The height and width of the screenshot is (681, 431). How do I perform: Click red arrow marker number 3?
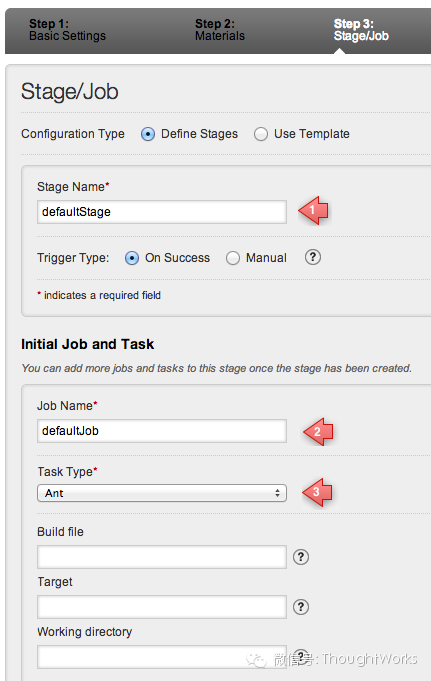(318, 492)
